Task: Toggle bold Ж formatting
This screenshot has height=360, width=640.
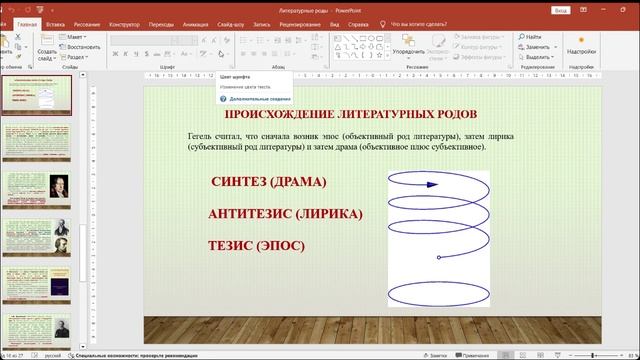Action: pyautogui.click(x=115, y=54)
